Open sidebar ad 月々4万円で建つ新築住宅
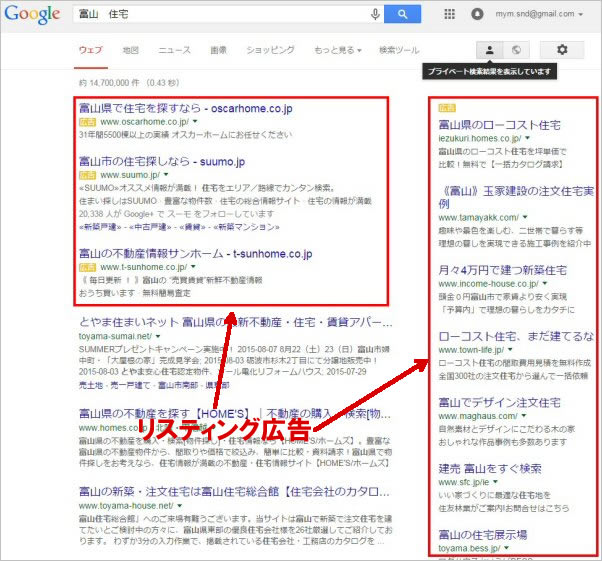 503,270
